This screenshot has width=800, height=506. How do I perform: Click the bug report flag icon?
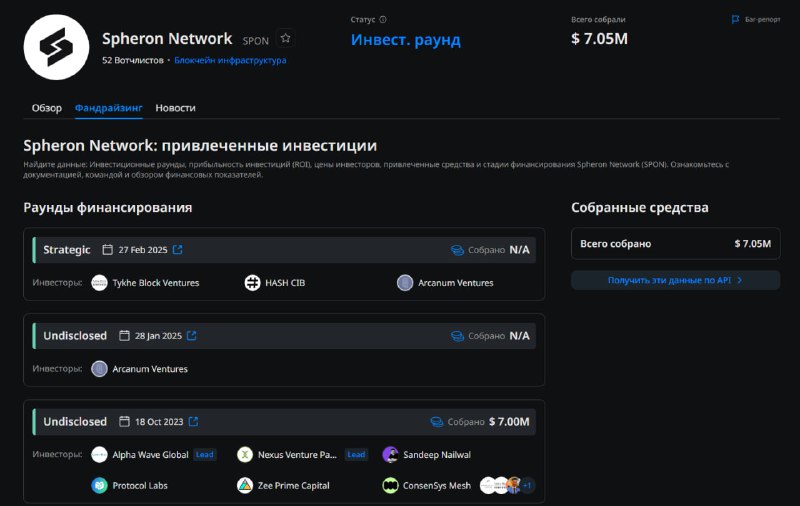click(735, 19)
